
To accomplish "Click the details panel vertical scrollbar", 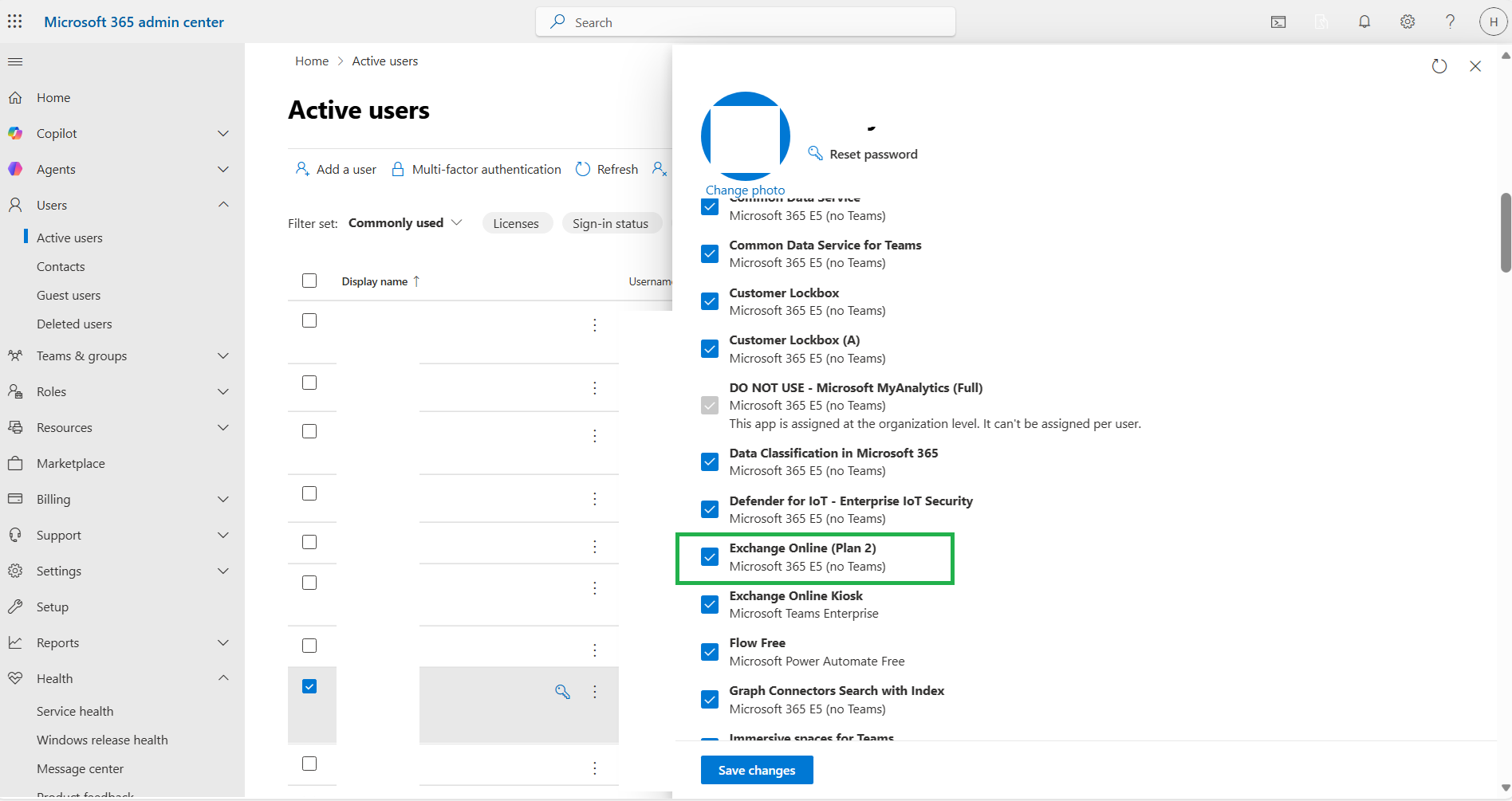I will coord(1506,233).
